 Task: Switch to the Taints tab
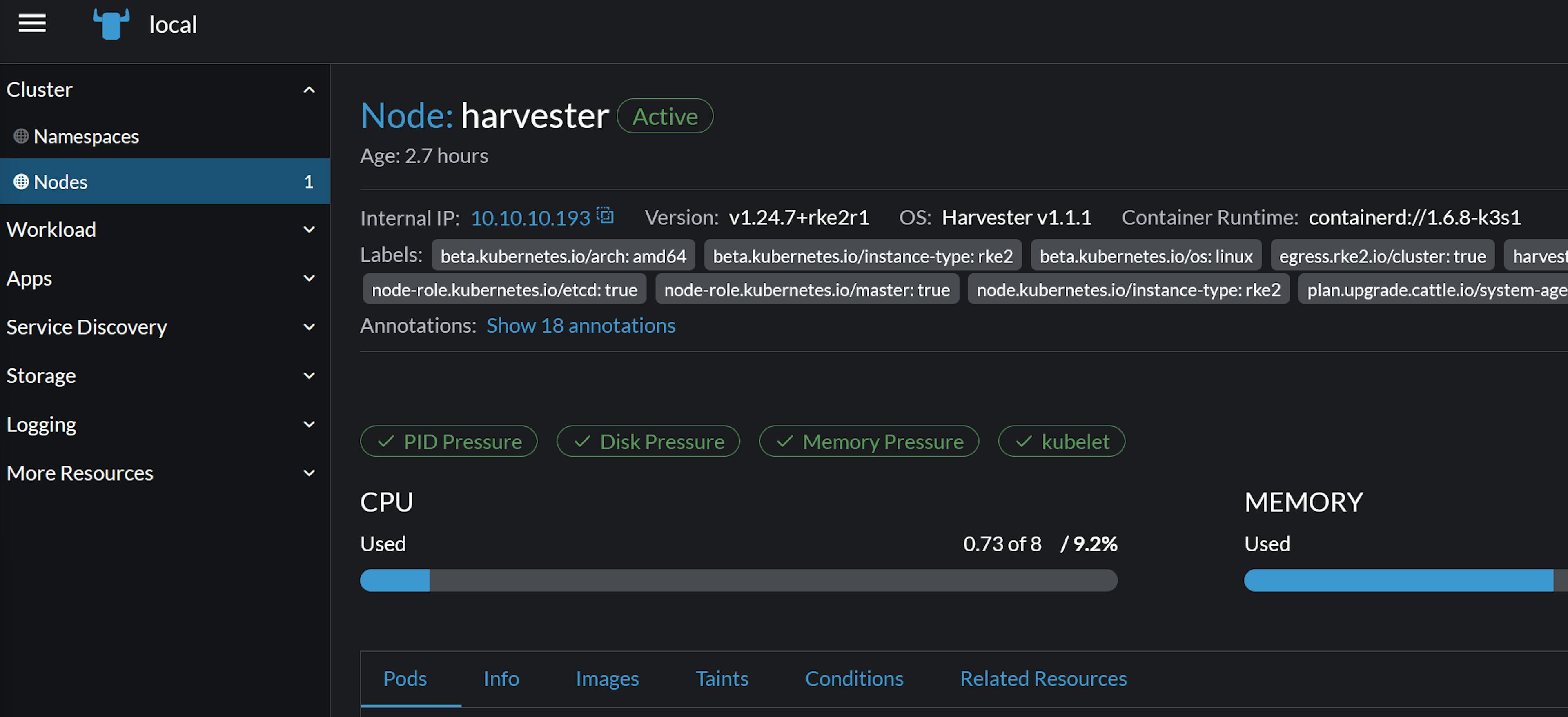722,679
